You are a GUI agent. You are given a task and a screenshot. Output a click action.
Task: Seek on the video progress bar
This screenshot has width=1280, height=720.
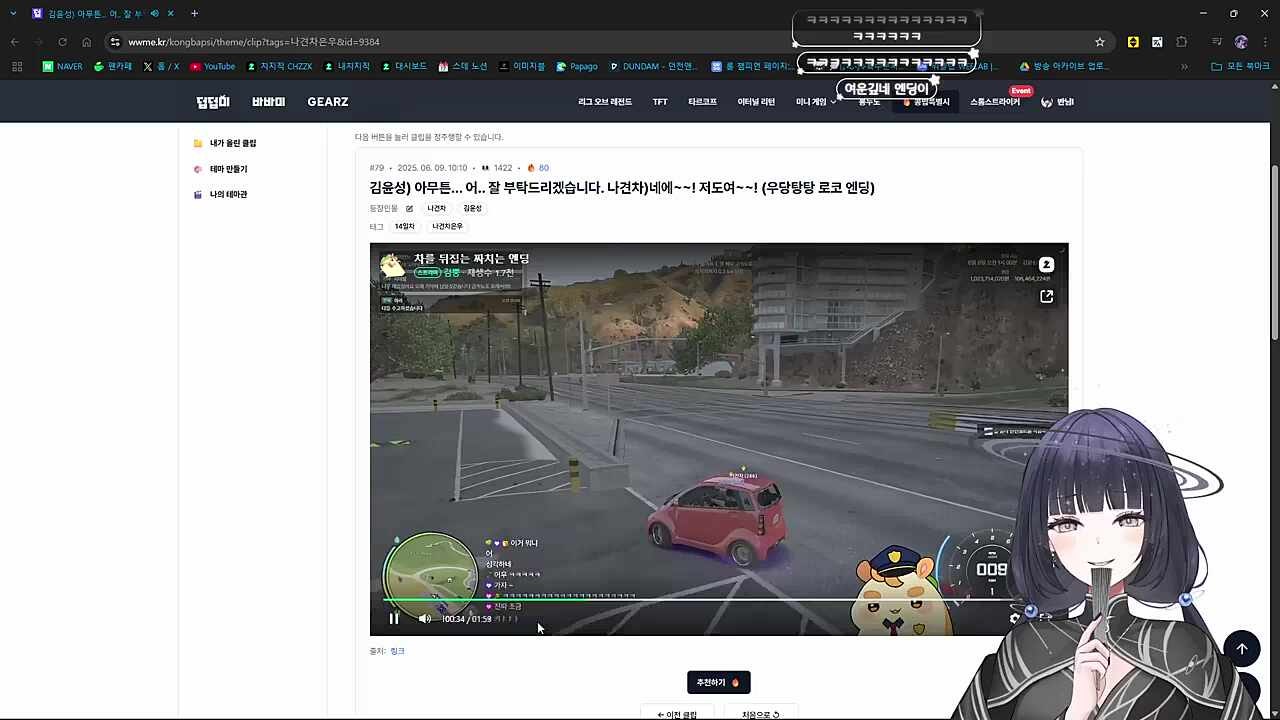[x=700, y=600]
